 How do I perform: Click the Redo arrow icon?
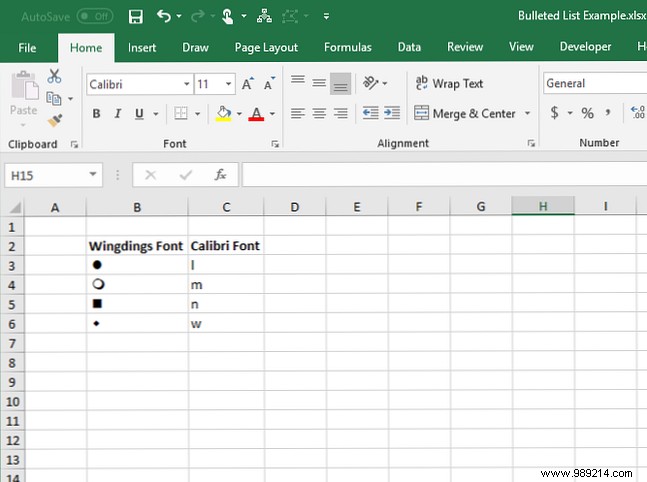[198, 16]
